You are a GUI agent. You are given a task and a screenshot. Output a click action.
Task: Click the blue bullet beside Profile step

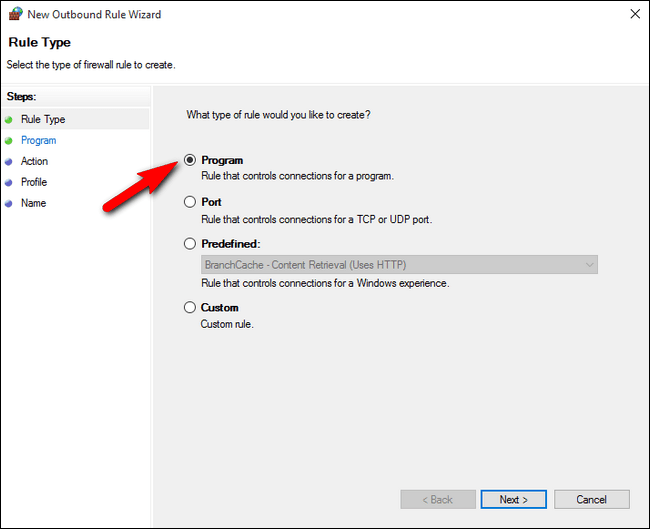coord(10,183)
